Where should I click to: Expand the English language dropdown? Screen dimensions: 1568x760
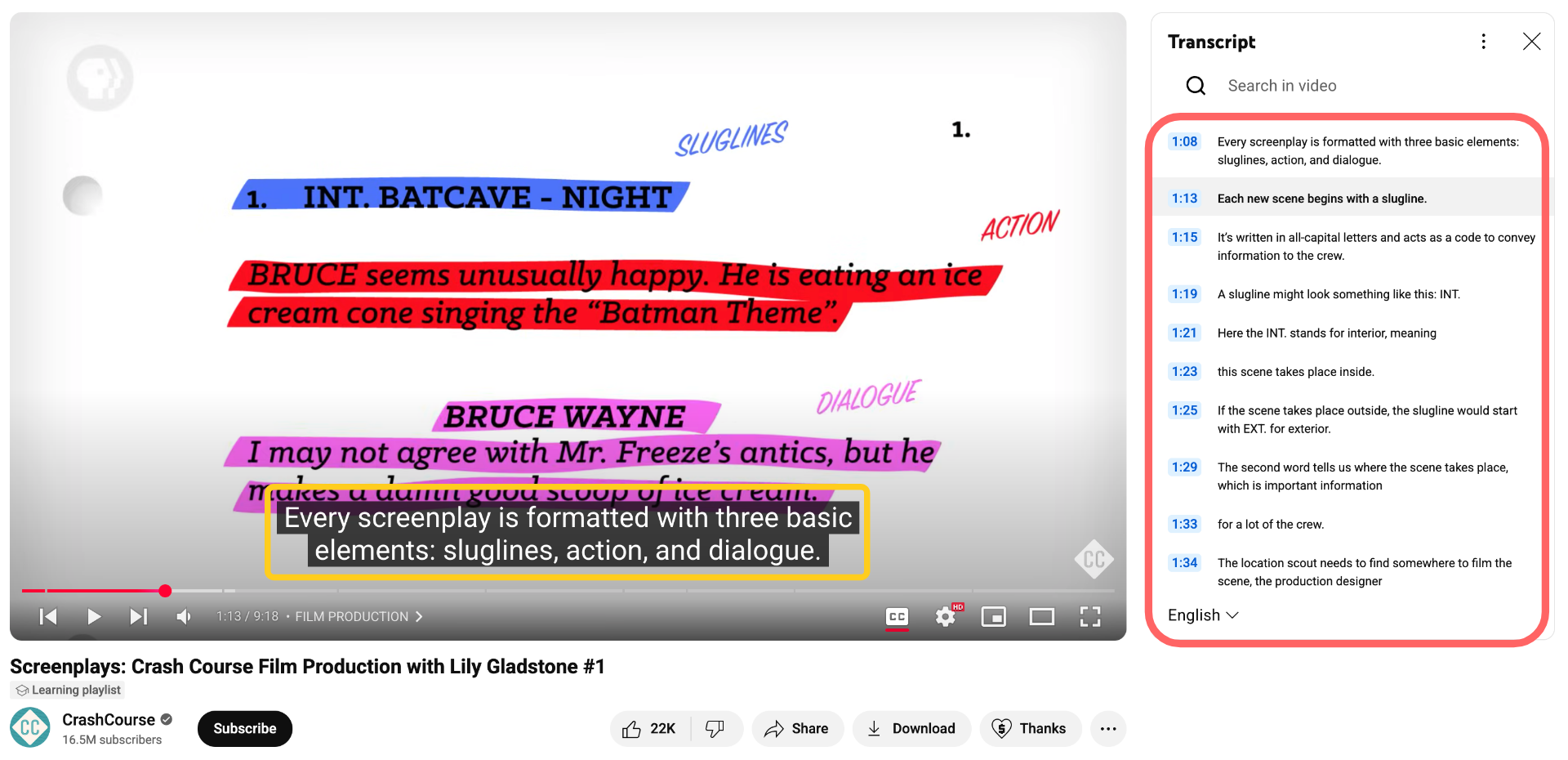pos(1203,615)
